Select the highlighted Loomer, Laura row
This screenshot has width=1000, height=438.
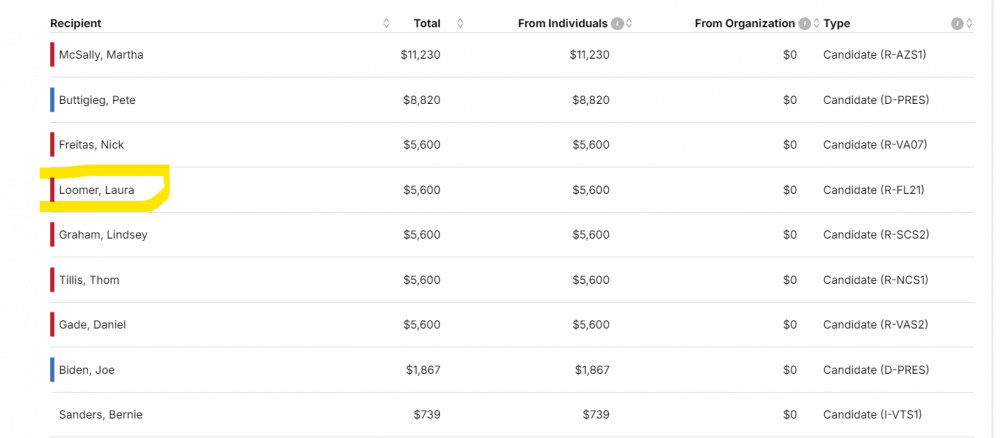(x=96, y=190)
